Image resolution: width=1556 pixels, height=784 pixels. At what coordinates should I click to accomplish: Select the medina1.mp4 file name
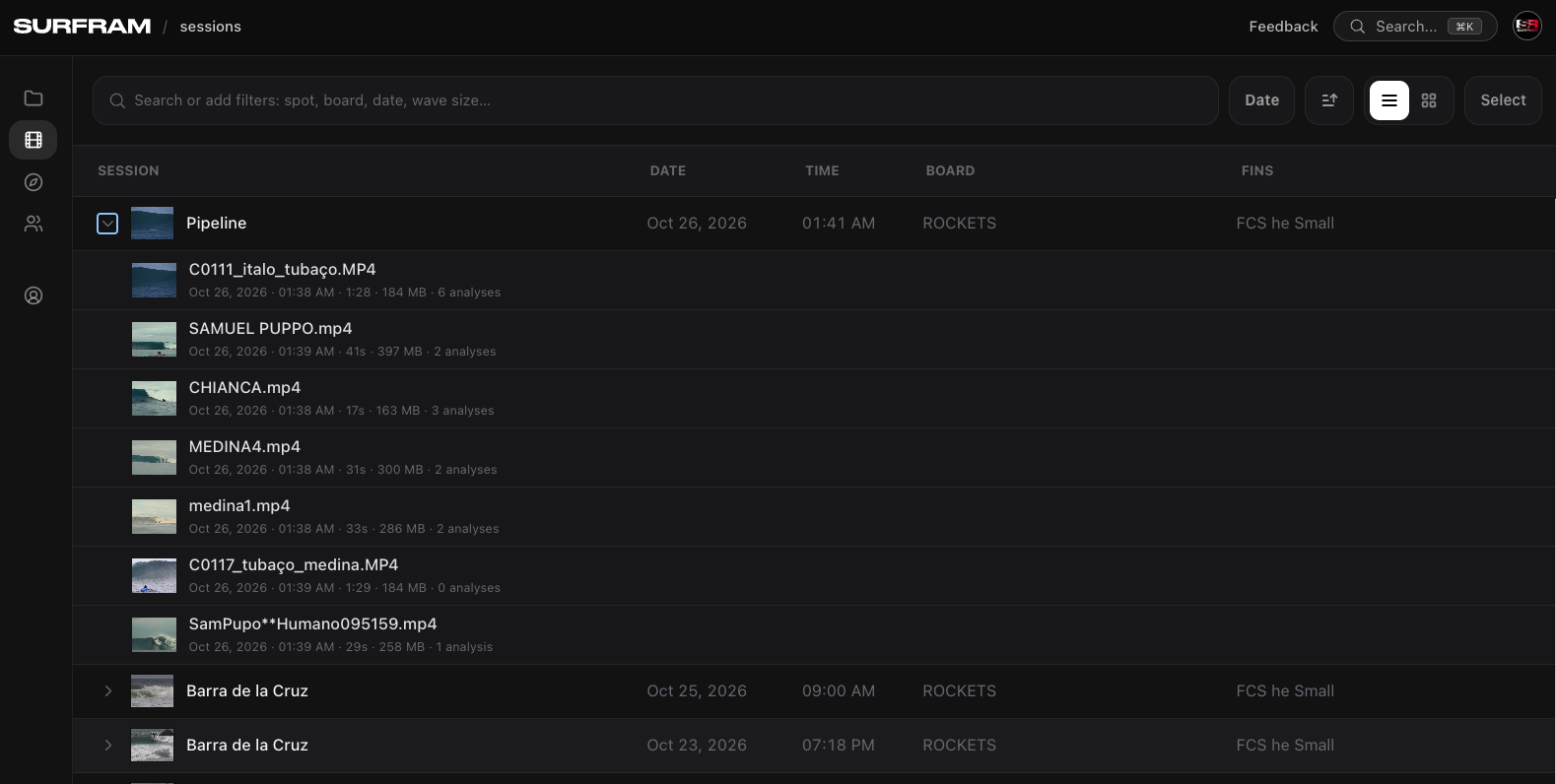(x=239, y=506)
